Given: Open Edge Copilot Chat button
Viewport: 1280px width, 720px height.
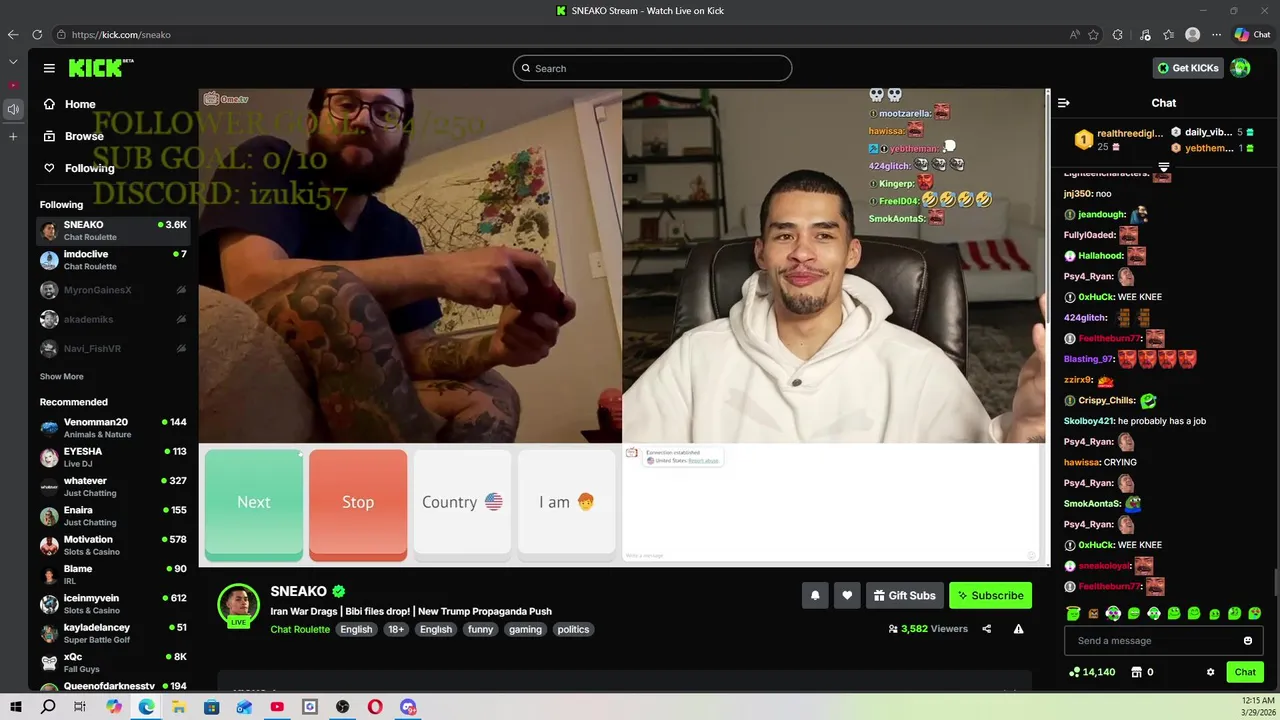Looking at the screenshot, I should pyautogui.click(x=1253, y=34).
